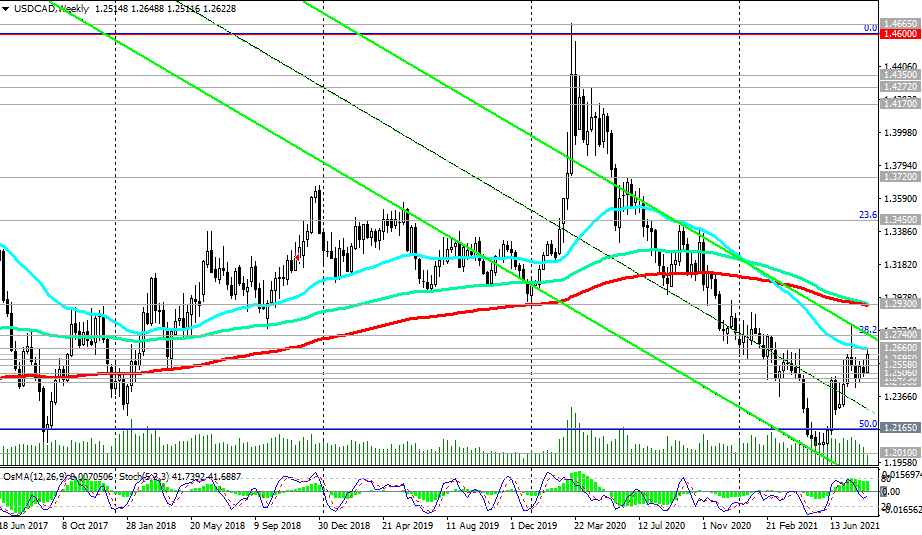Select the 1.34500 price level label
The width and height of the screenshot is (922, 535).
coord(900,218)
